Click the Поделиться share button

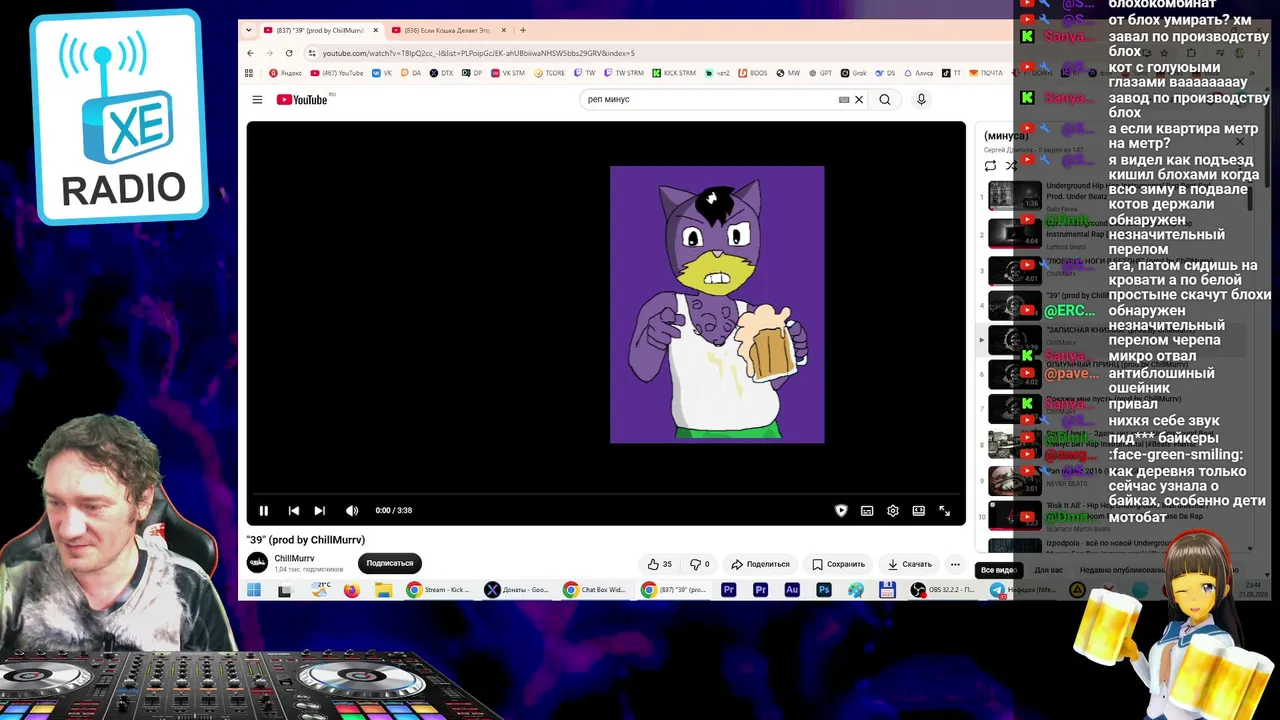pos(760,564)
